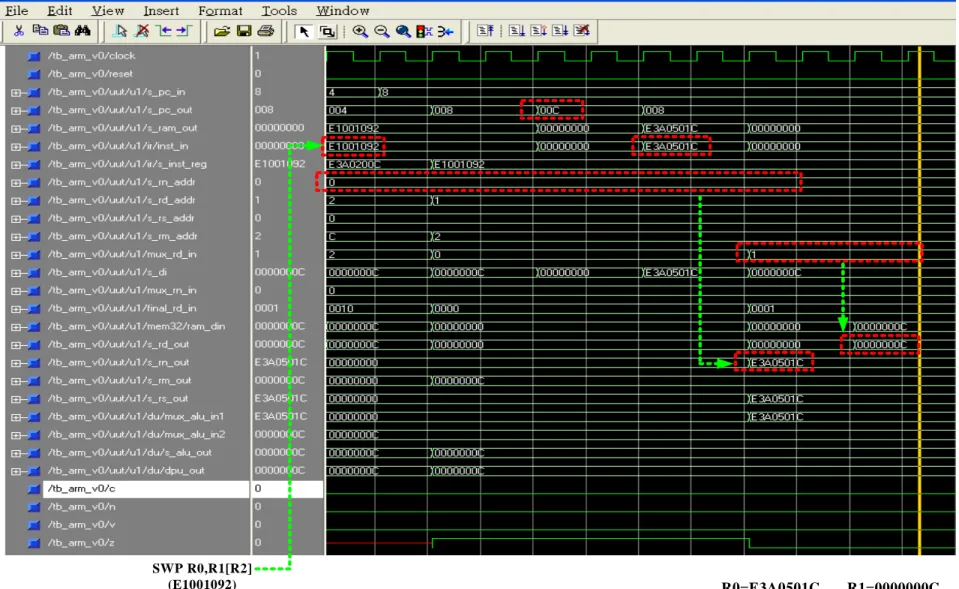Select the /tb_arm_v0/reset signal name
This screenshot has width=959, height=589.
[x=90, y=74]
